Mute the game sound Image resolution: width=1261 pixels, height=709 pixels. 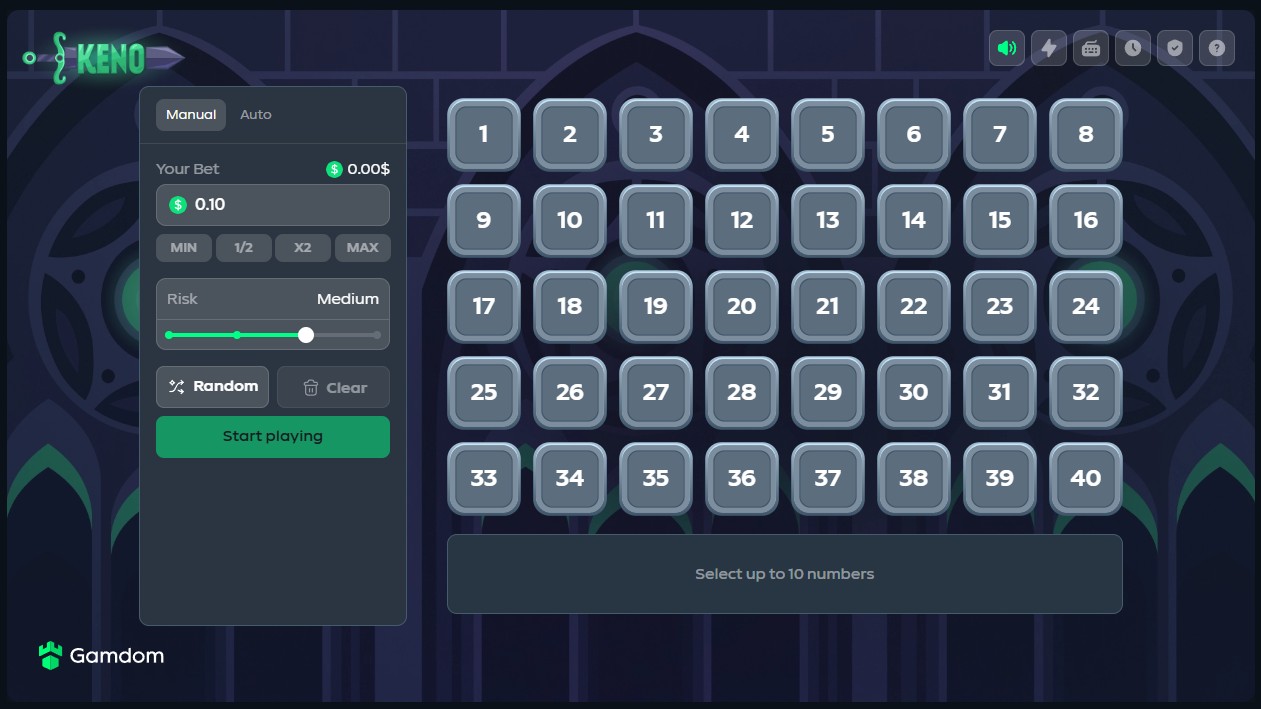click(1007, 48)
